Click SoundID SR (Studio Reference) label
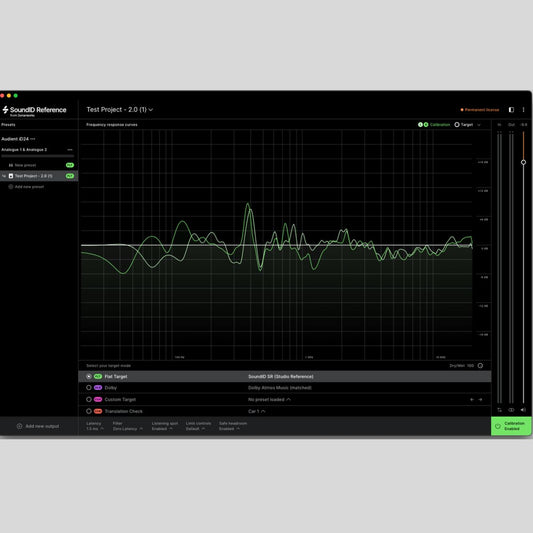The image size is (533, 533). point(281,376)
